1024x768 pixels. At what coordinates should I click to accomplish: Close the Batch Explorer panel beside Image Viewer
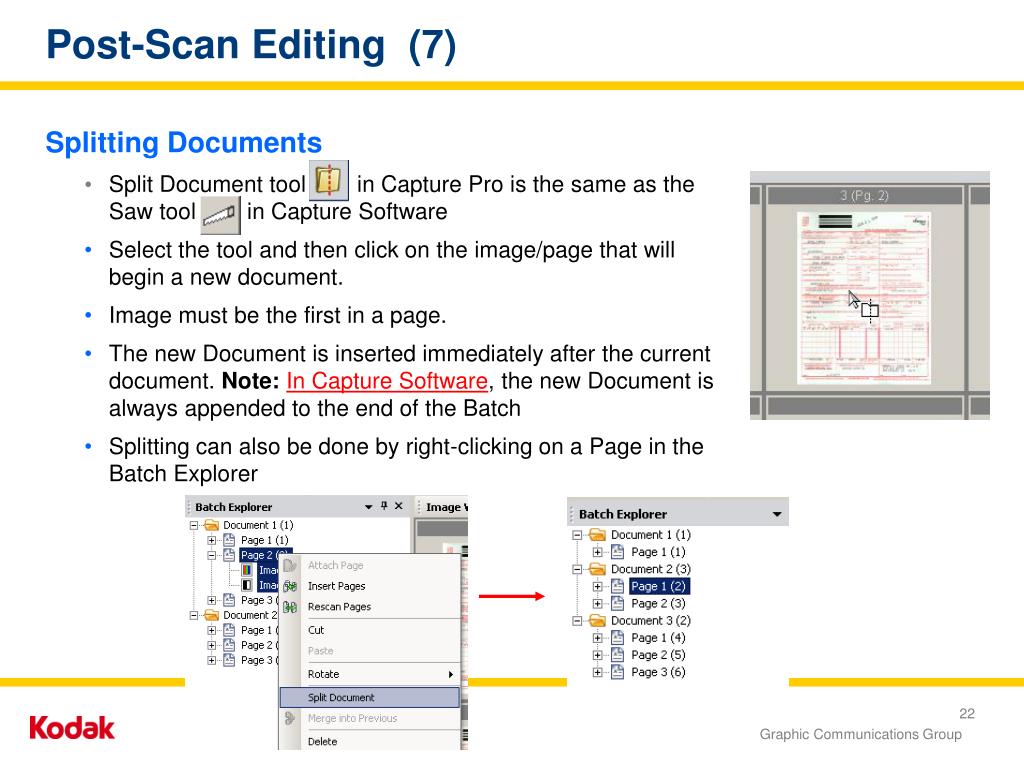pos(398,505)
